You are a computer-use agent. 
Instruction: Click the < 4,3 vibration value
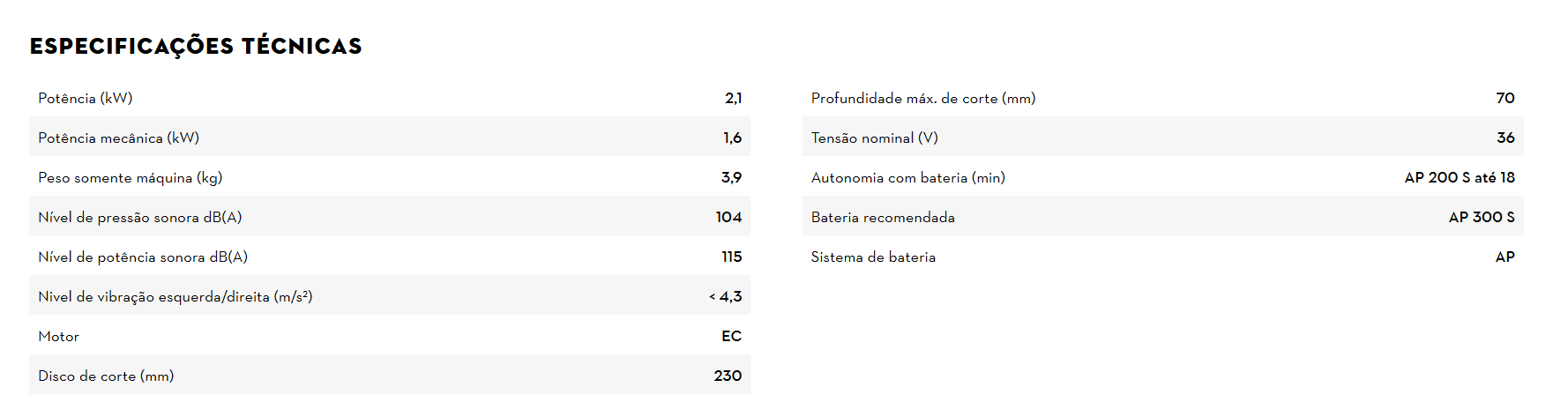coord(725,296)
